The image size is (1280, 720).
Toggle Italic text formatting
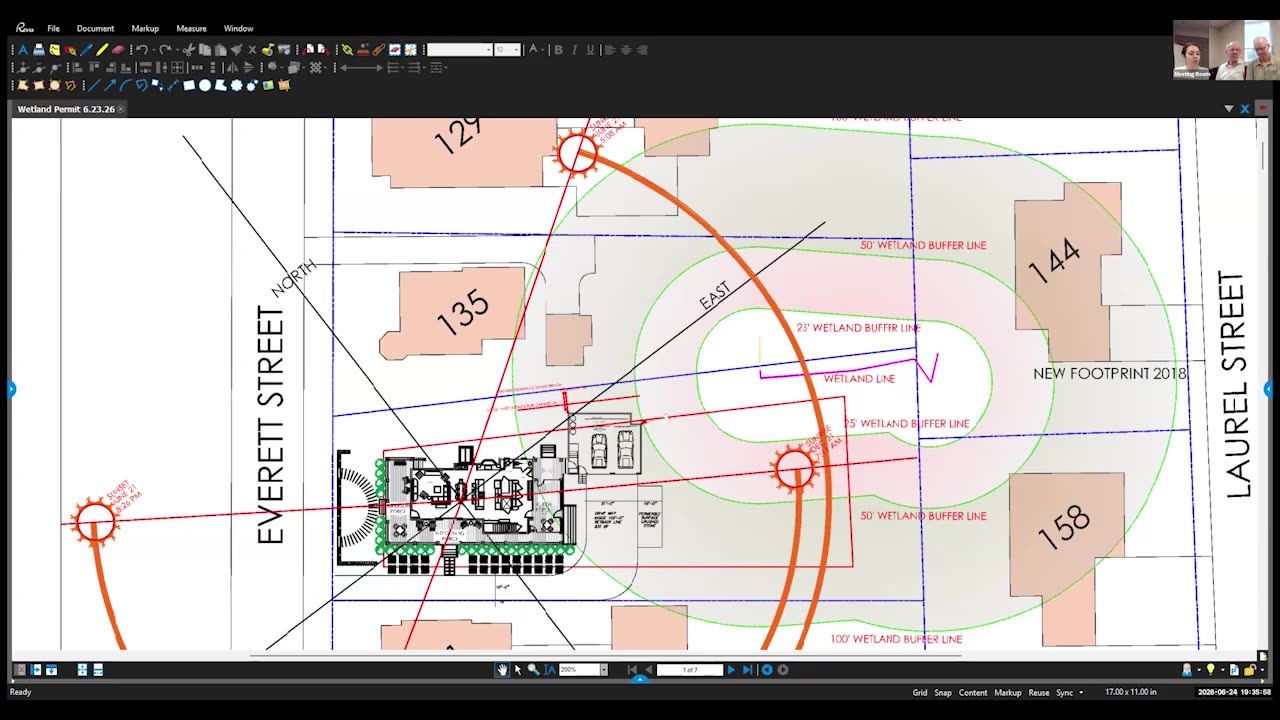(575, 50)
